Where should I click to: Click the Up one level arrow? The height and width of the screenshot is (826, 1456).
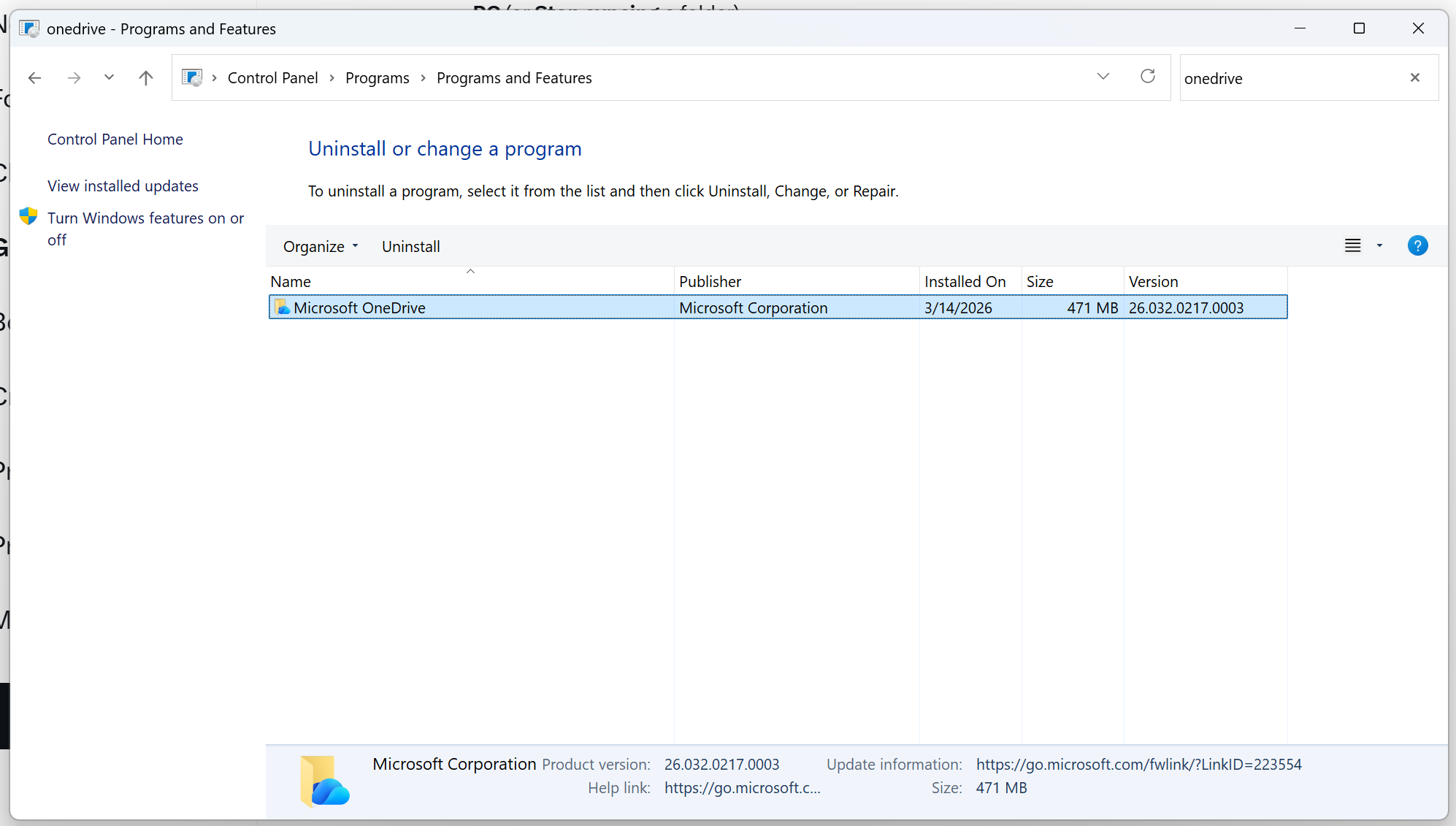tap(146, 77)
